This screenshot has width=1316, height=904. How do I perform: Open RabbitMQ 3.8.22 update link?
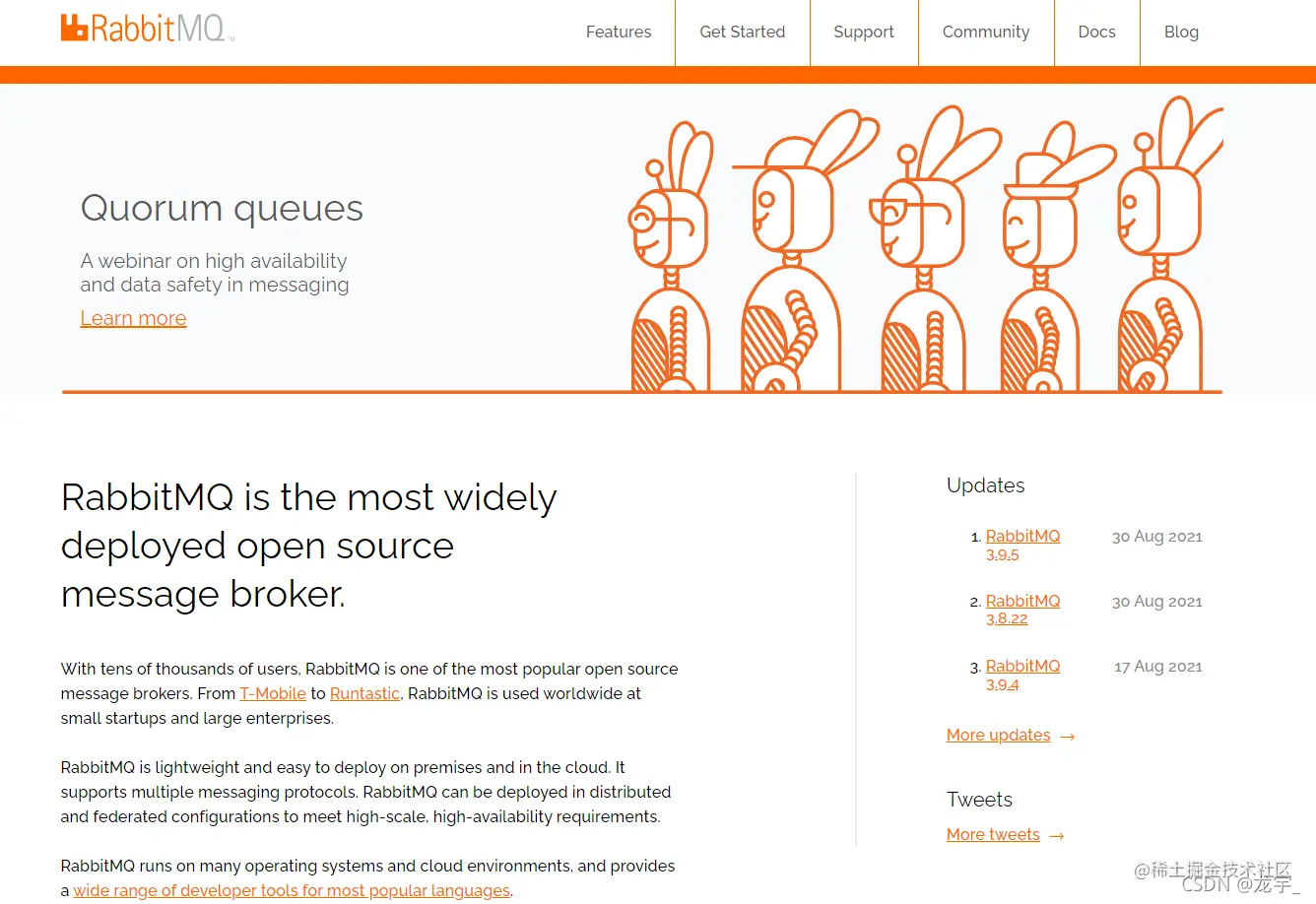point(1022,610)
